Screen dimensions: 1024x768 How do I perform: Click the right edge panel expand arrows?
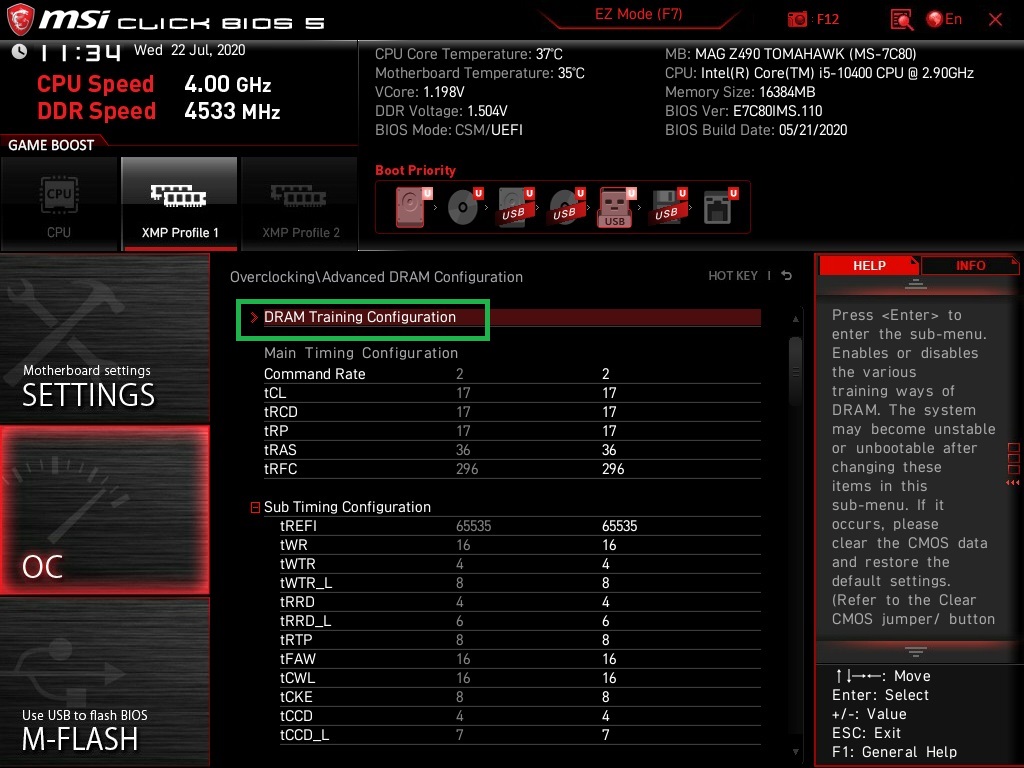click(x=1013, y=483)
